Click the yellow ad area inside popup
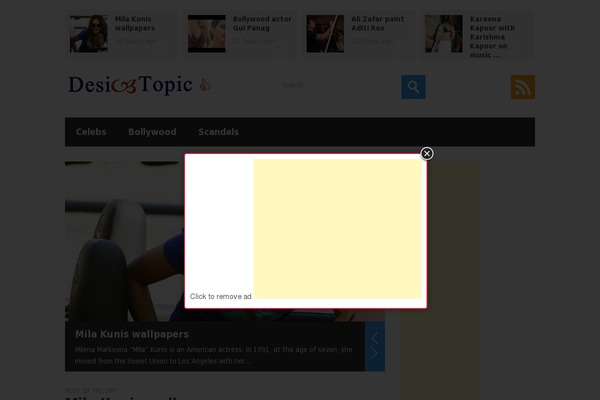 coord(337,229)
